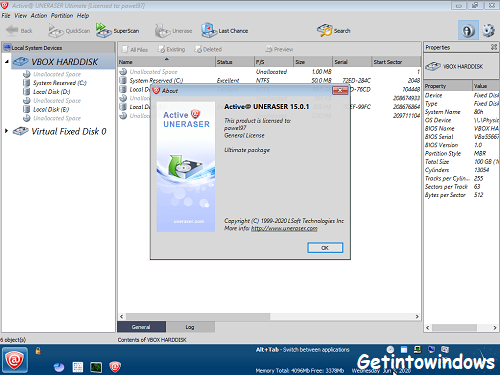Run QuickScan from the toolbar
500x375 pixels.
(x=69, y=31)
